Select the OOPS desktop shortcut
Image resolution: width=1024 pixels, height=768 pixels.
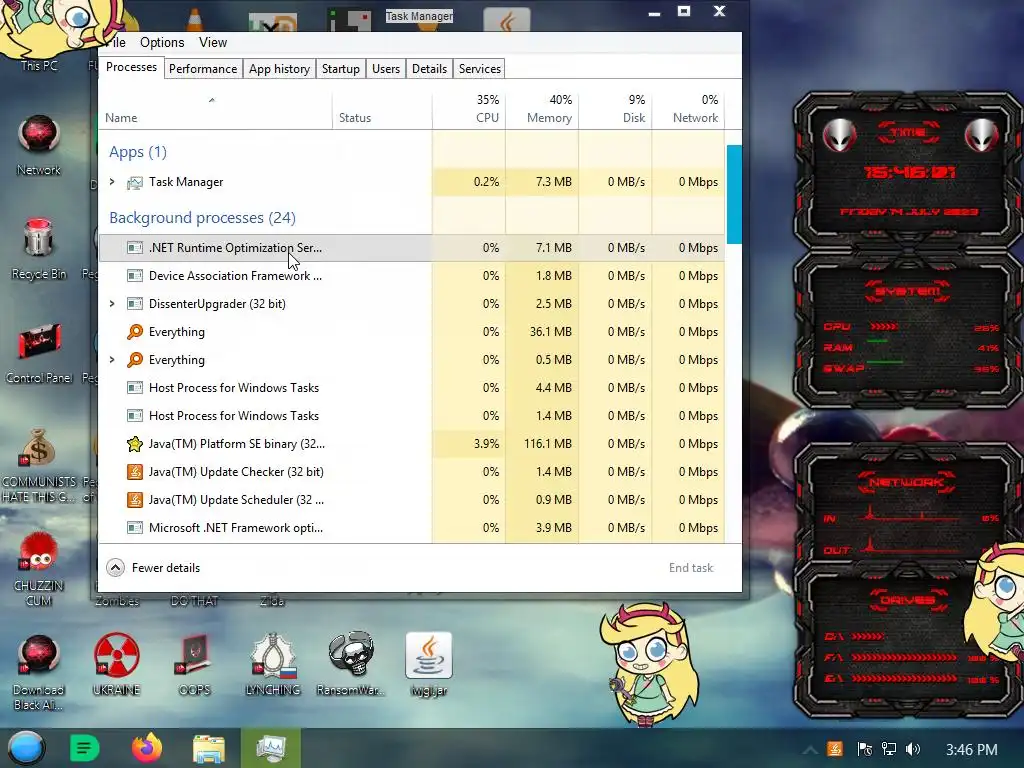click(x=195, y=664)
